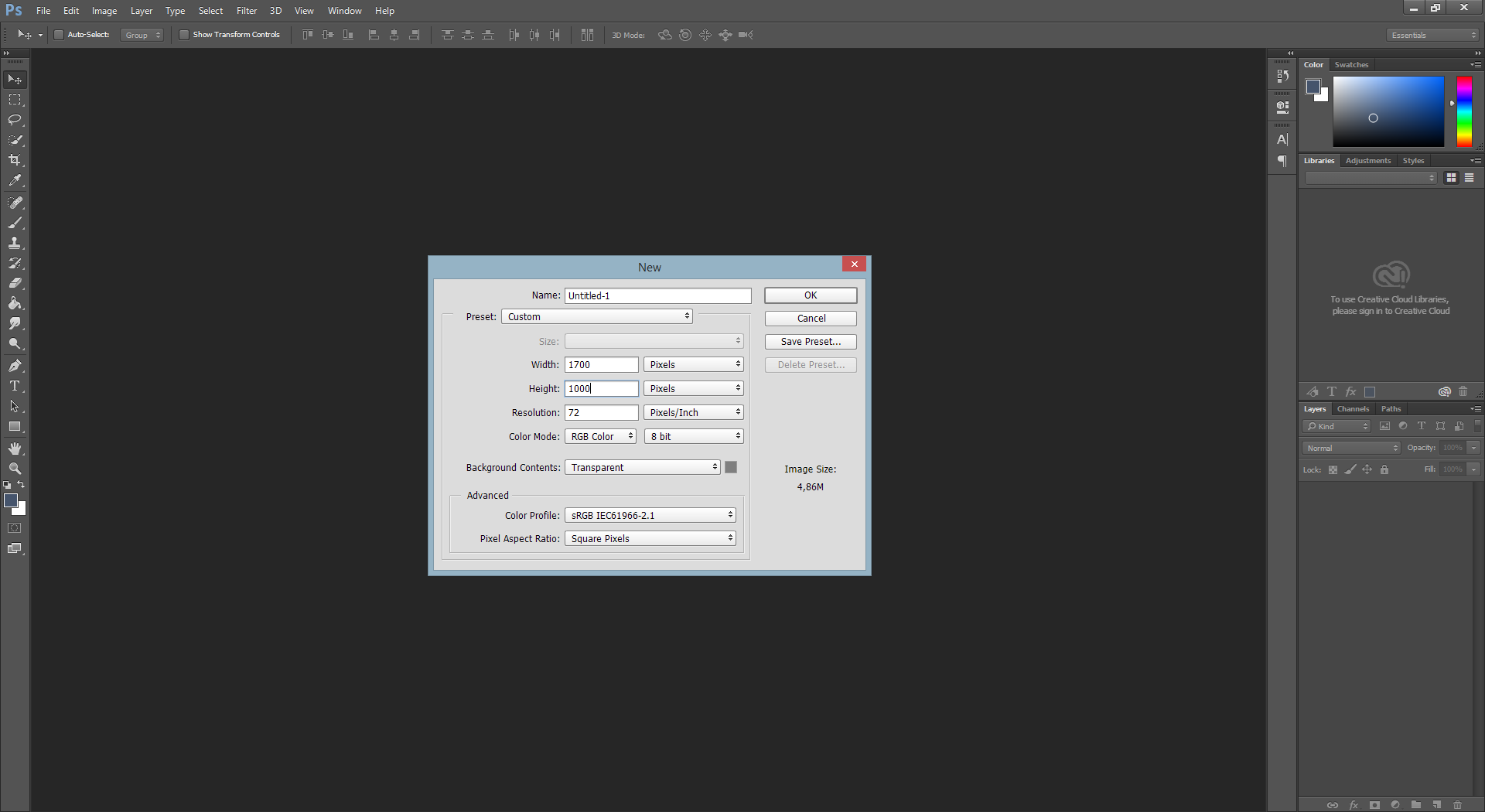Select the Lasso tool
This screenshot has width=1485, height=812.
[15, 120]
